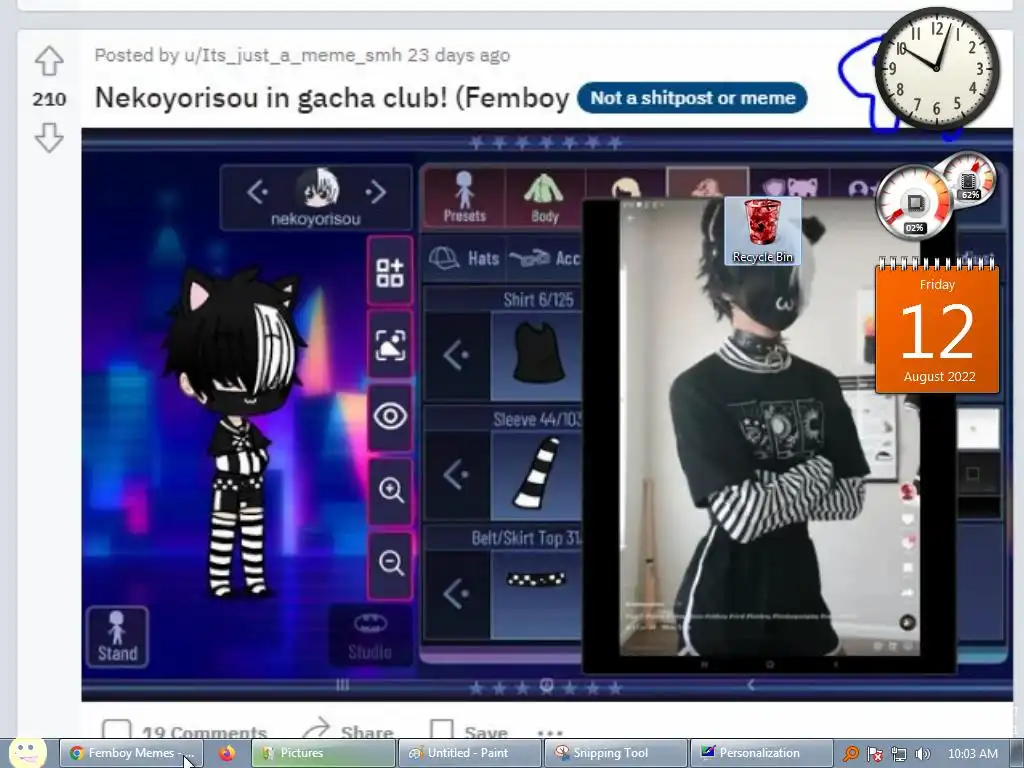The width and height of the screenshot is (1024, 768).
Task: Click the Sleeve 44/103 previous arrow
Action: point(456,475)
